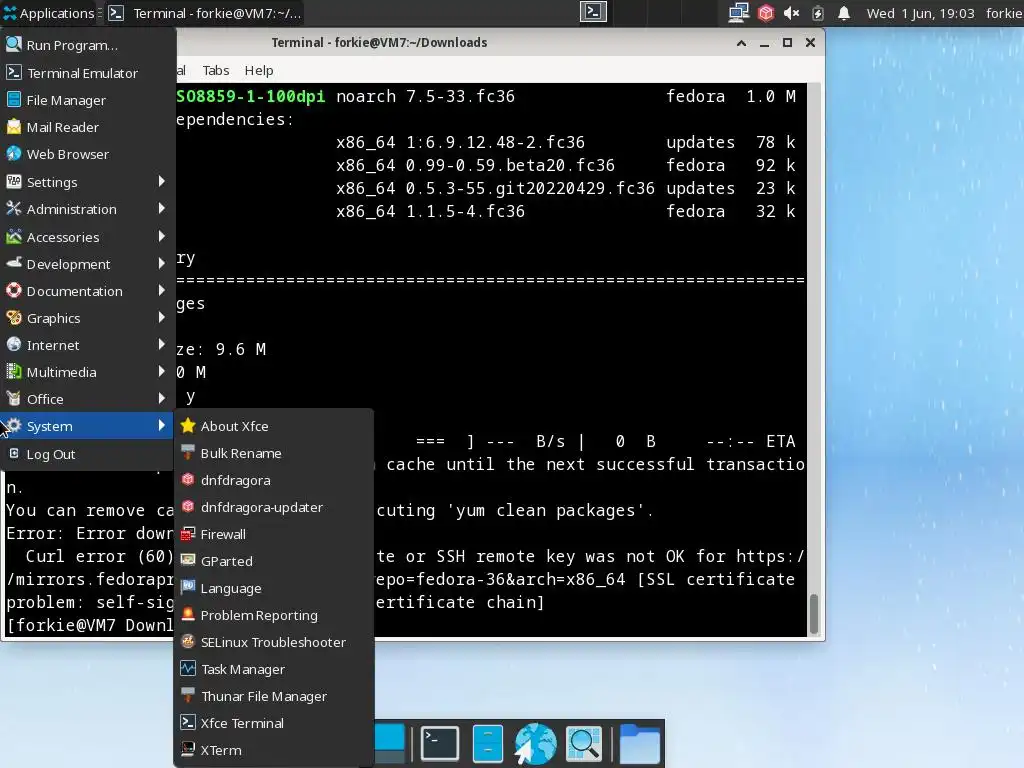
Task: Click the Multimedia film icon
Action: (x=14, y=372)
